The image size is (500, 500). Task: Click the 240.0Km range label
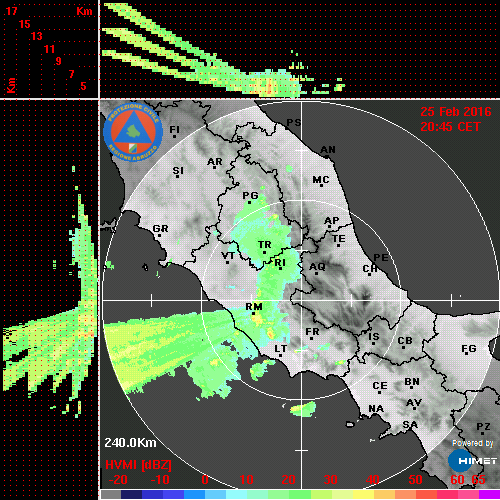[130, 443]
